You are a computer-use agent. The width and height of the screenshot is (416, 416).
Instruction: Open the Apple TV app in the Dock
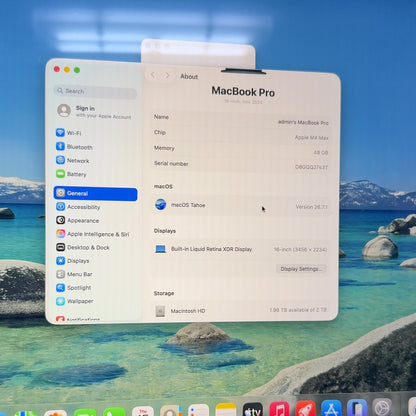pyautogui.click(x=252, y=410)
